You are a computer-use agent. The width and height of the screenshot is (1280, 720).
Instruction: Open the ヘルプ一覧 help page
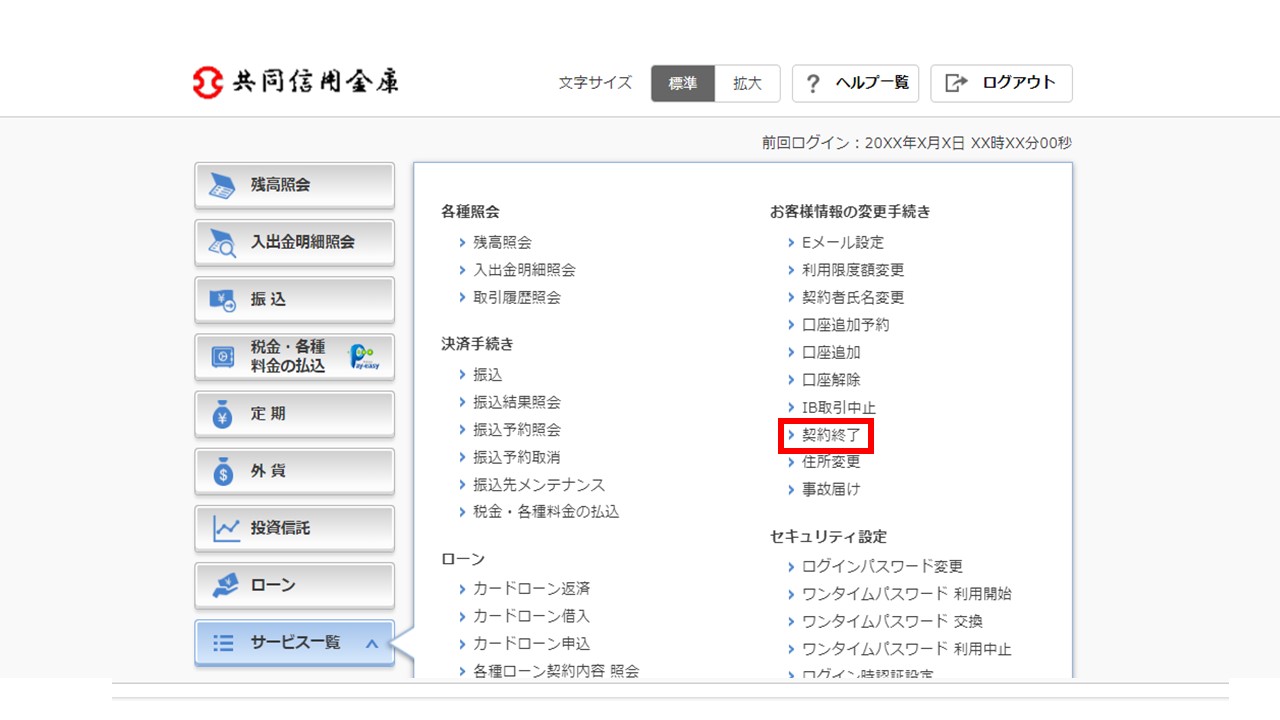[x=855, y=84]
